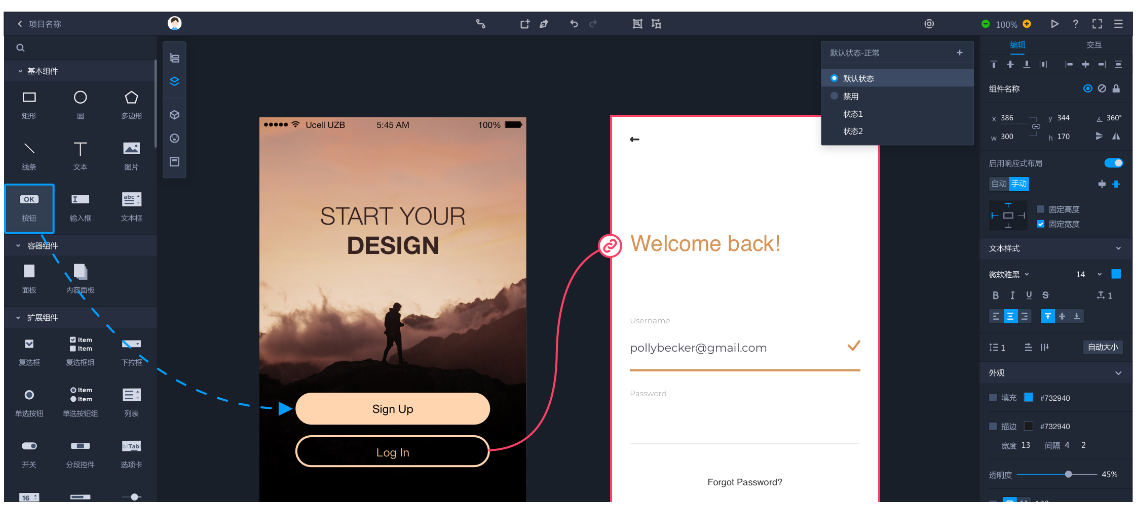Toggle the responsive layout (启用响应式布局) switch
This screenshot has width=1138, height=508.
[1113, 163]
